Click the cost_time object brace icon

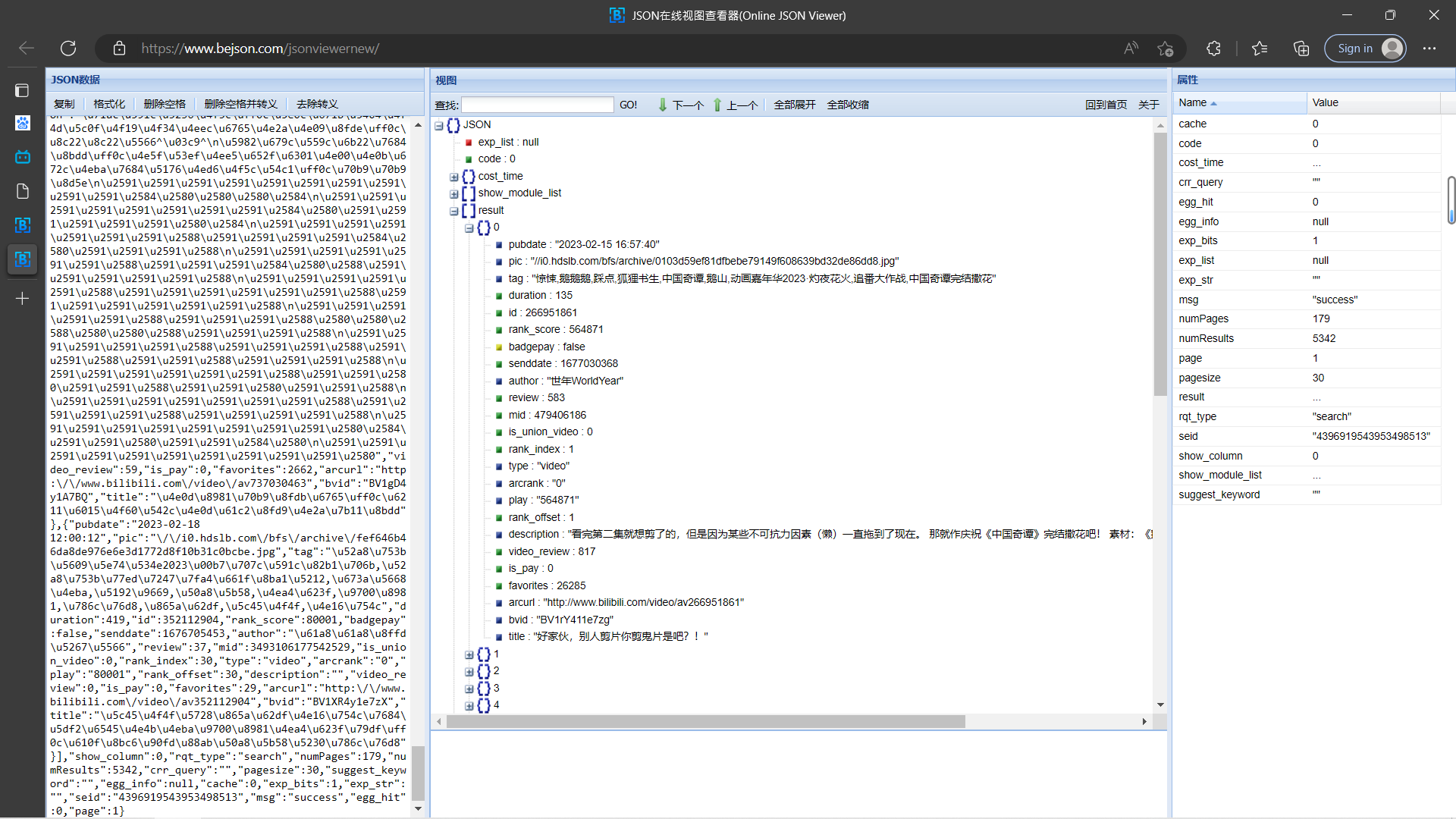click(x=469, y=177)
